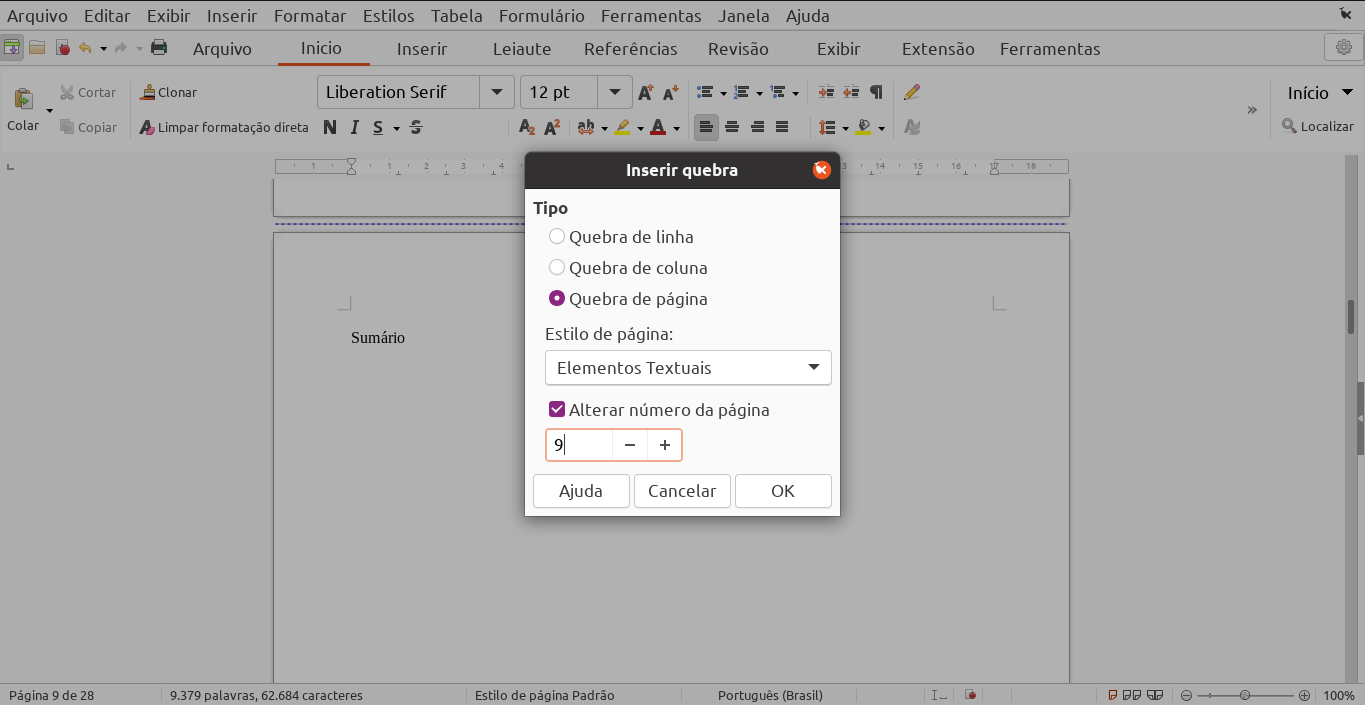
Task: Align text left icon
Action: tap(707, 127)
